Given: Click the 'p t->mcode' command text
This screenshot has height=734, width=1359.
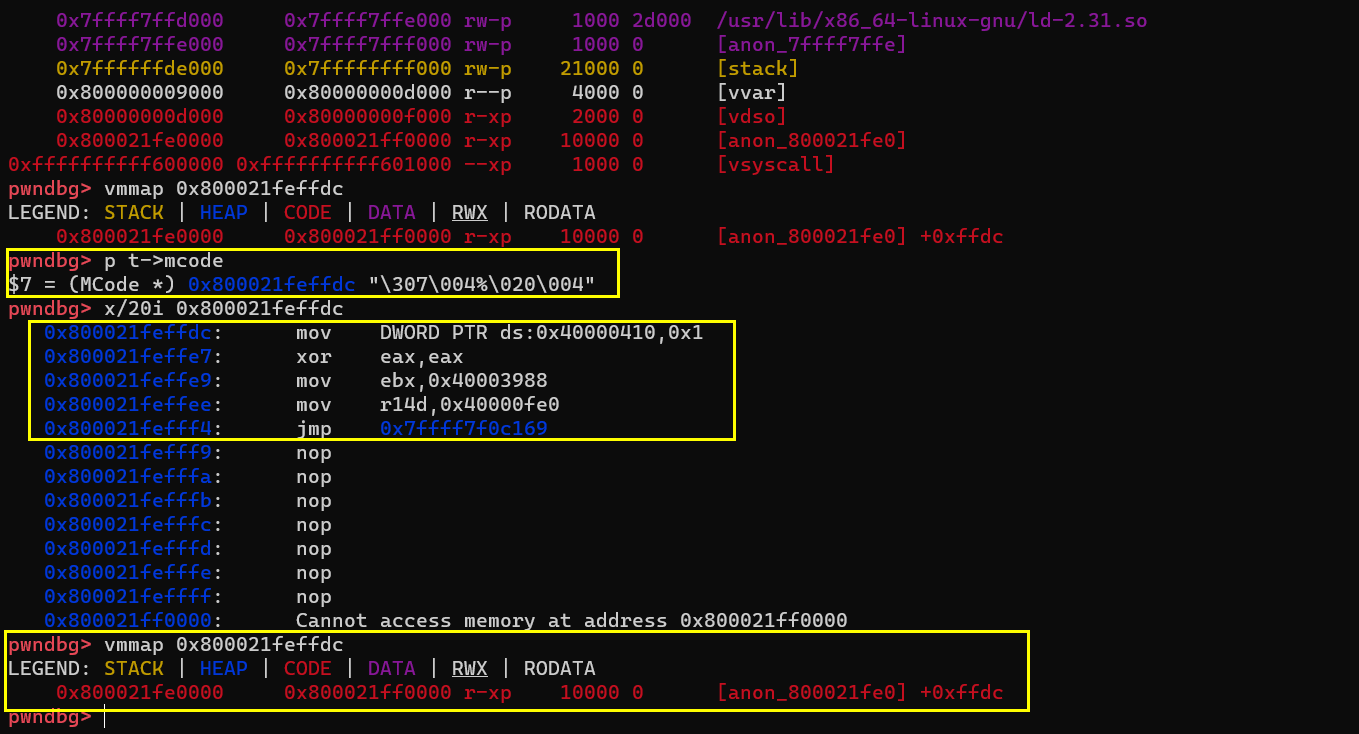Looking at the screenshot, I should coord(164,261).
